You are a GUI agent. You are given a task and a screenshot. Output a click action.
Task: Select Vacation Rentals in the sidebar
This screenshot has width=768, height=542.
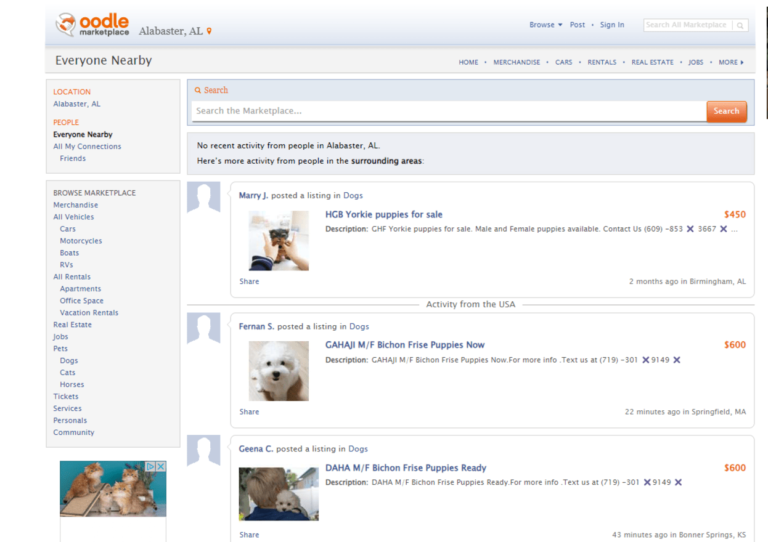pos(89,313)
